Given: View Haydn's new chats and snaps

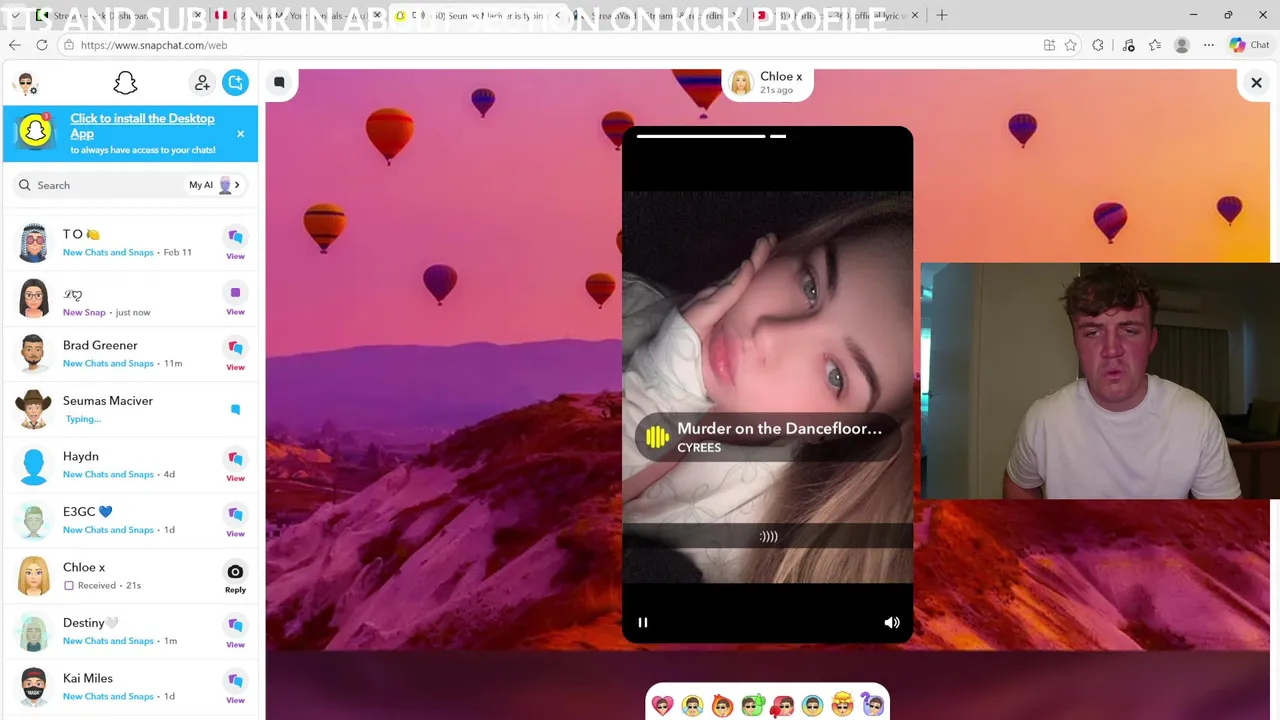Looking at the screenshot, I should coord(235,465).
